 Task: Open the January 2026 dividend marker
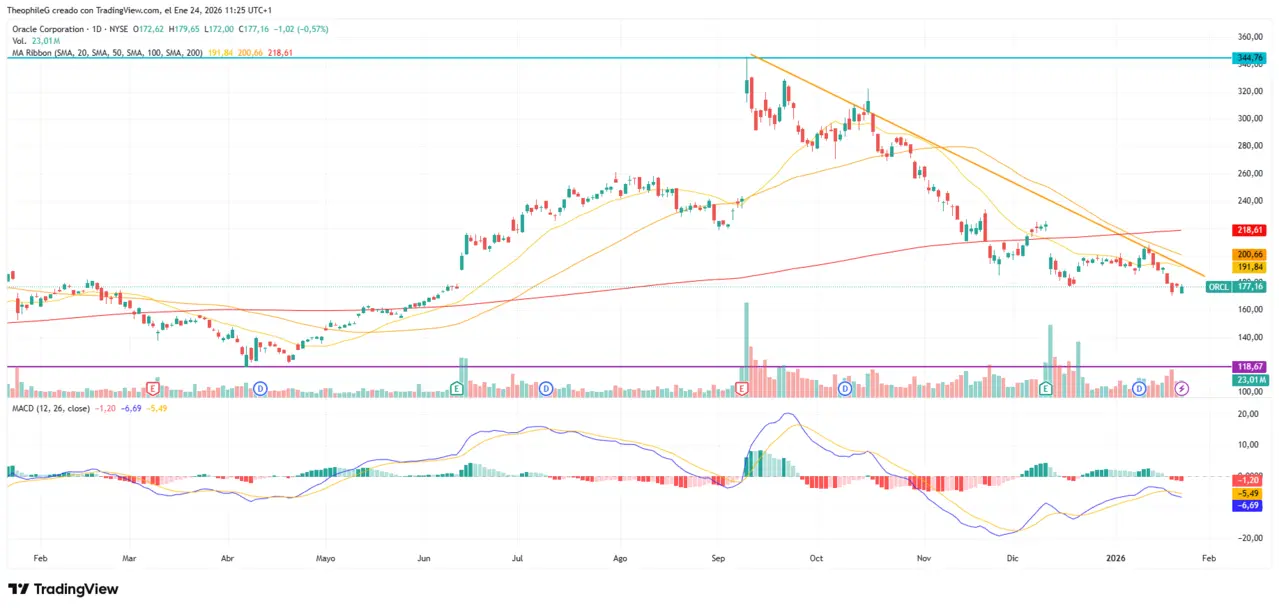point(1139,388)
